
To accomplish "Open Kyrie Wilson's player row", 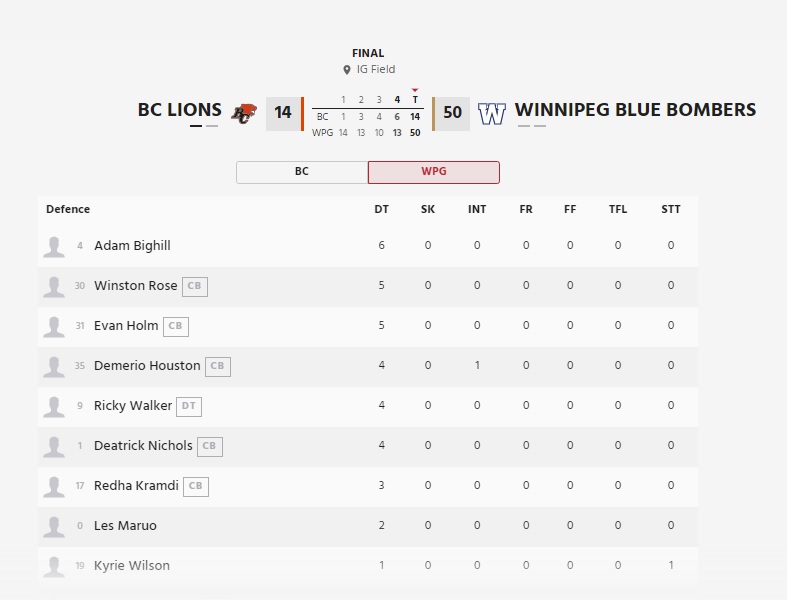I will click(x=132, y=566).
